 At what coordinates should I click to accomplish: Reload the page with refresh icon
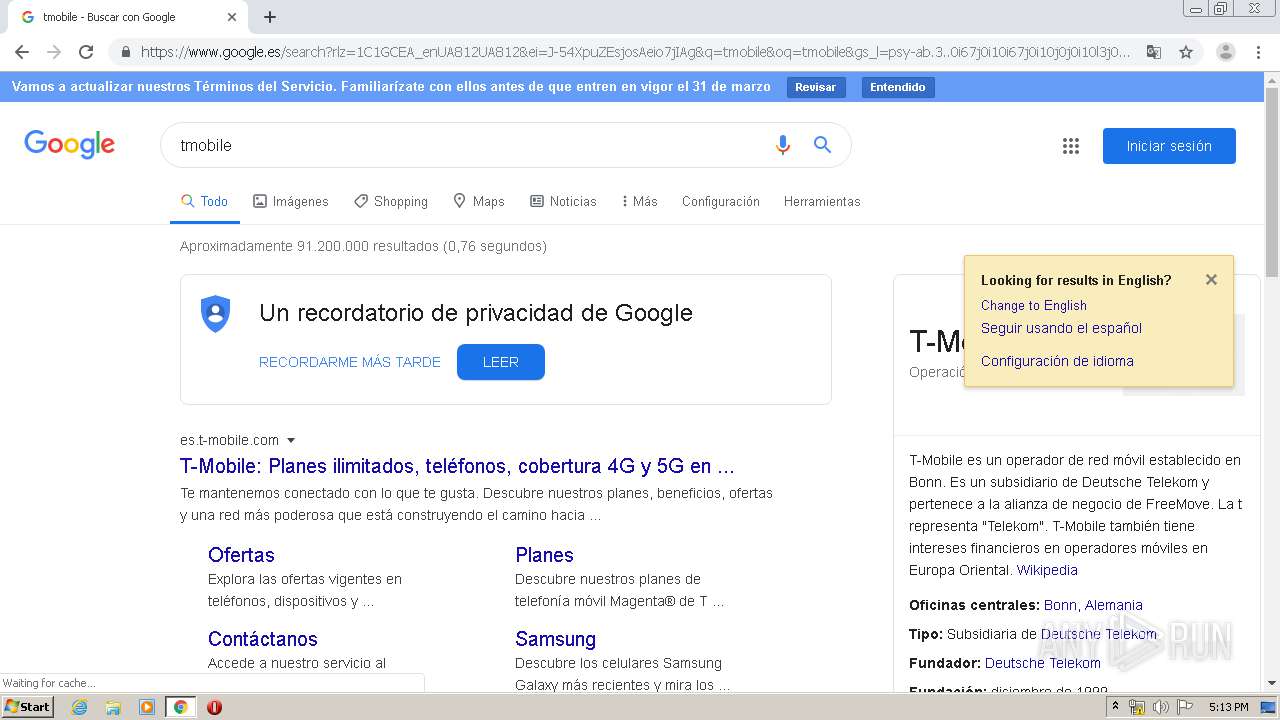click(x=86, y=52)
